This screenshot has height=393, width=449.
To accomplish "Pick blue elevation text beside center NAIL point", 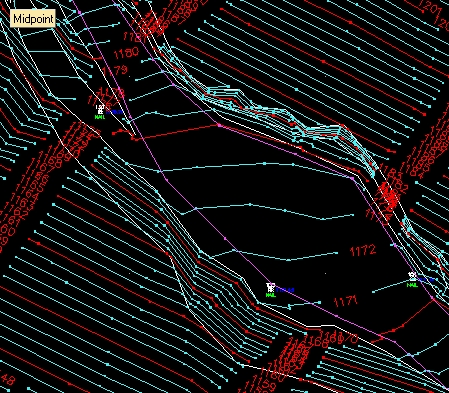I will point(285,290).
